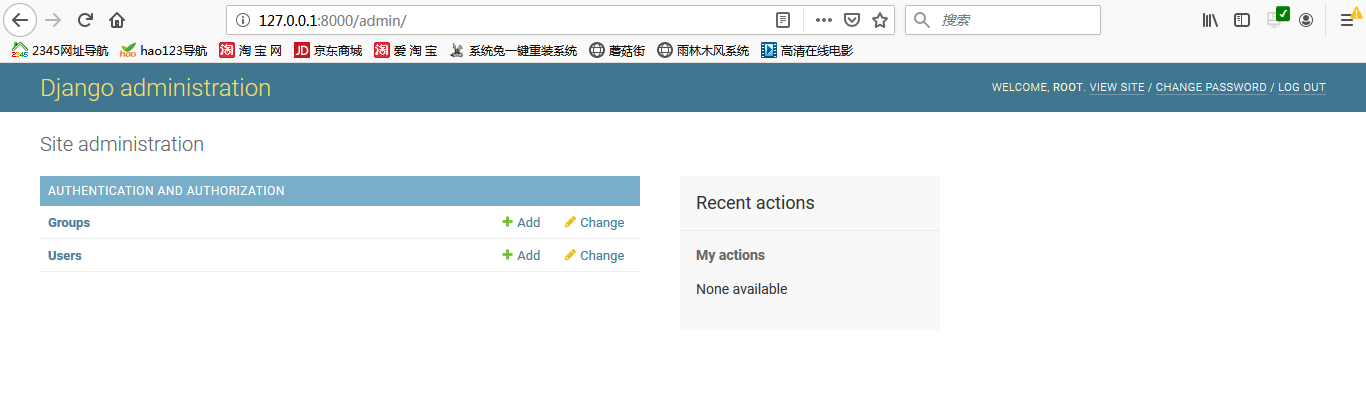The width and height of the screenshot is (1366, 404).
Task: Open page actions three-dot menu
Action: pyautogui.click(x=824, y=20)
